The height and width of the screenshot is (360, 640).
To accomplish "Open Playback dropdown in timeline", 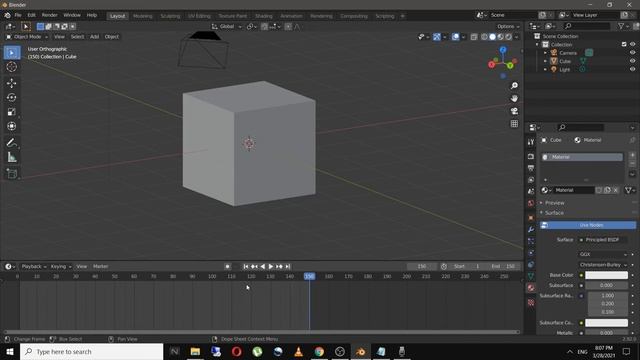I will tap(34, 267).
